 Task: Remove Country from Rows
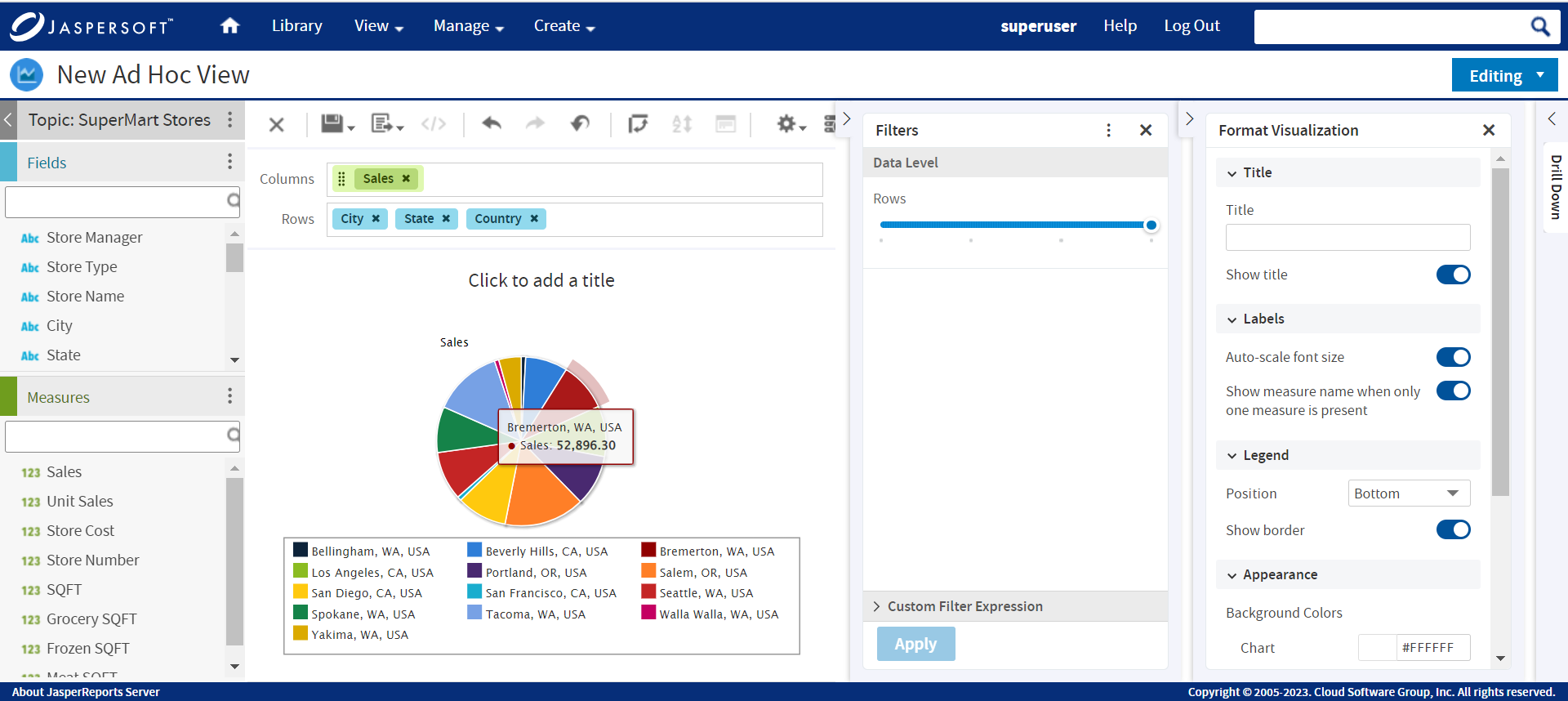click(x=534, y=218)
